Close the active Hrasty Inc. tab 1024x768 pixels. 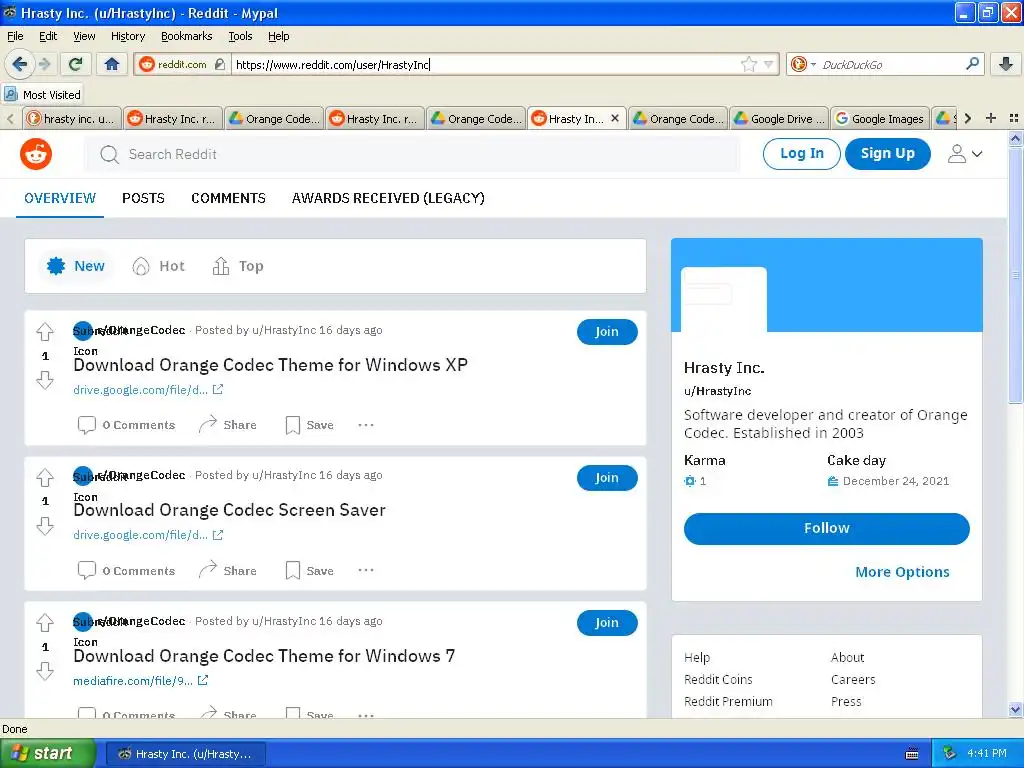click(x=615, y=118)
